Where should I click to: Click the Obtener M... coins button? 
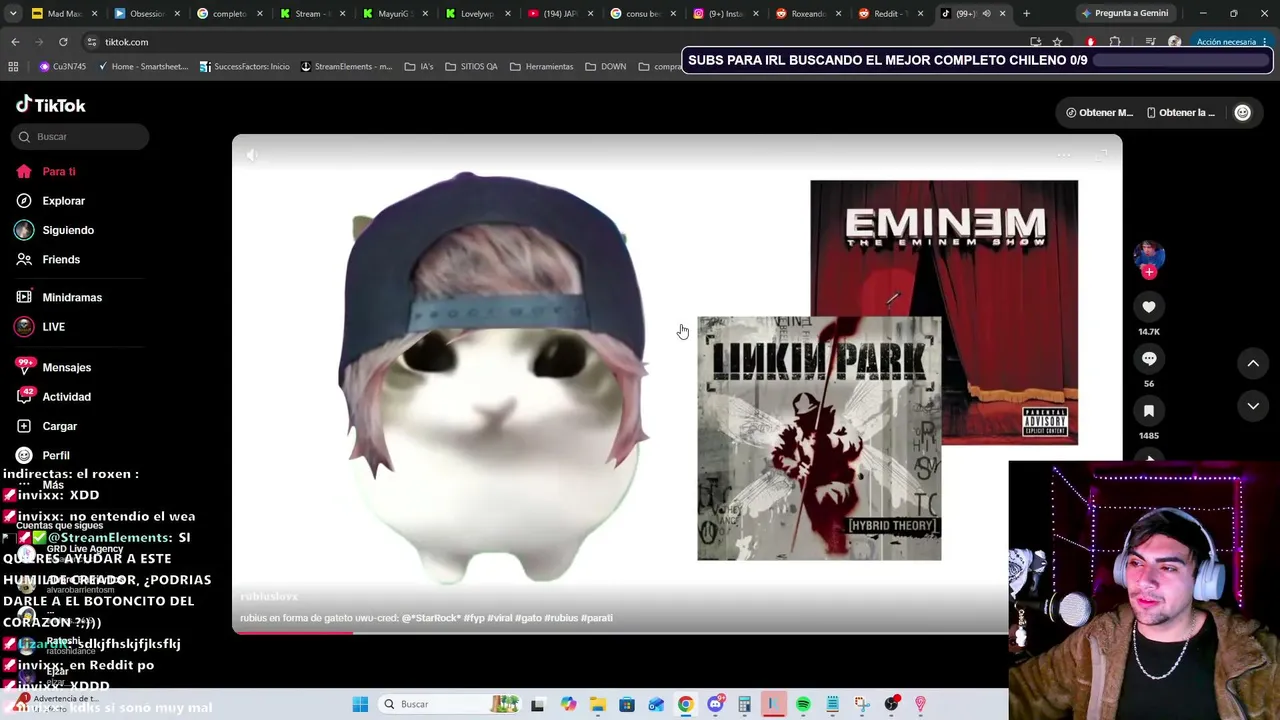point(1100,113)
